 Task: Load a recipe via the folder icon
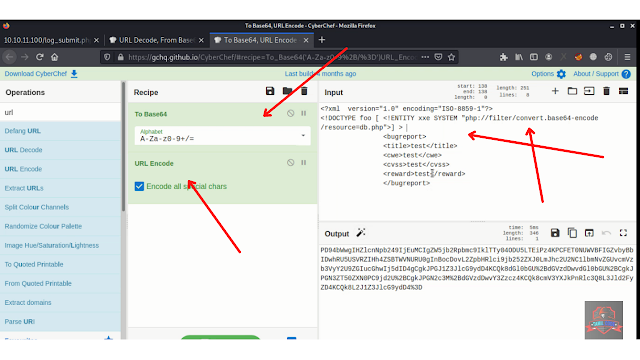pos(287,91)
